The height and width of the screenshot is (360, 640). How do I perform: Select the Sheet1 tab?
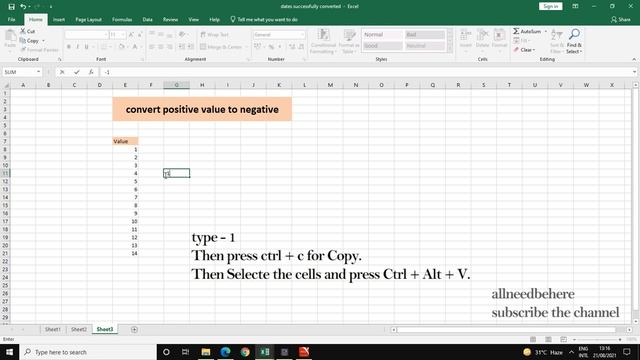[53, 329]
